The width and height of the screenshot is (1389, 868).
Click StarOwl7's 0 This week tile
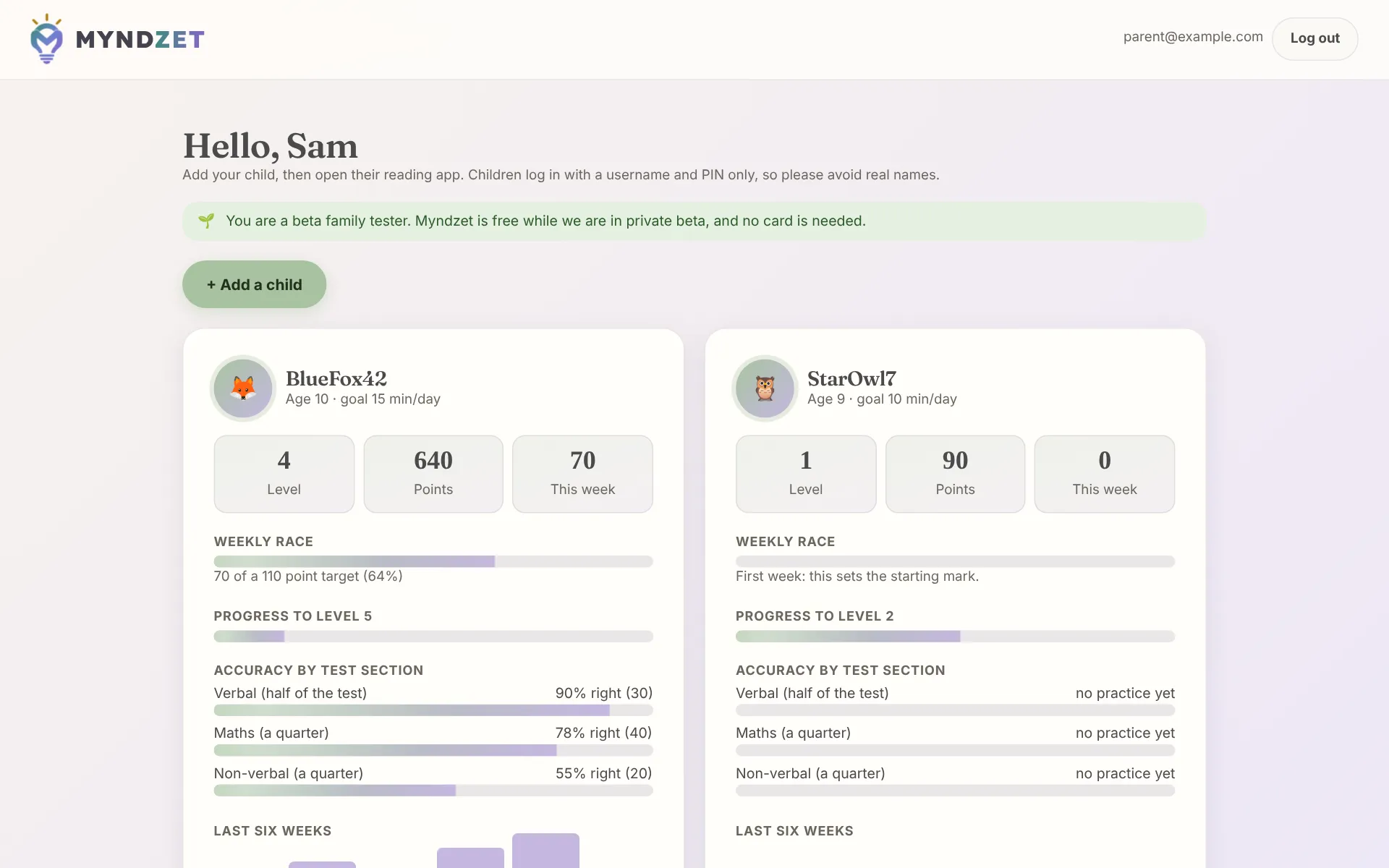[1105, 474]
